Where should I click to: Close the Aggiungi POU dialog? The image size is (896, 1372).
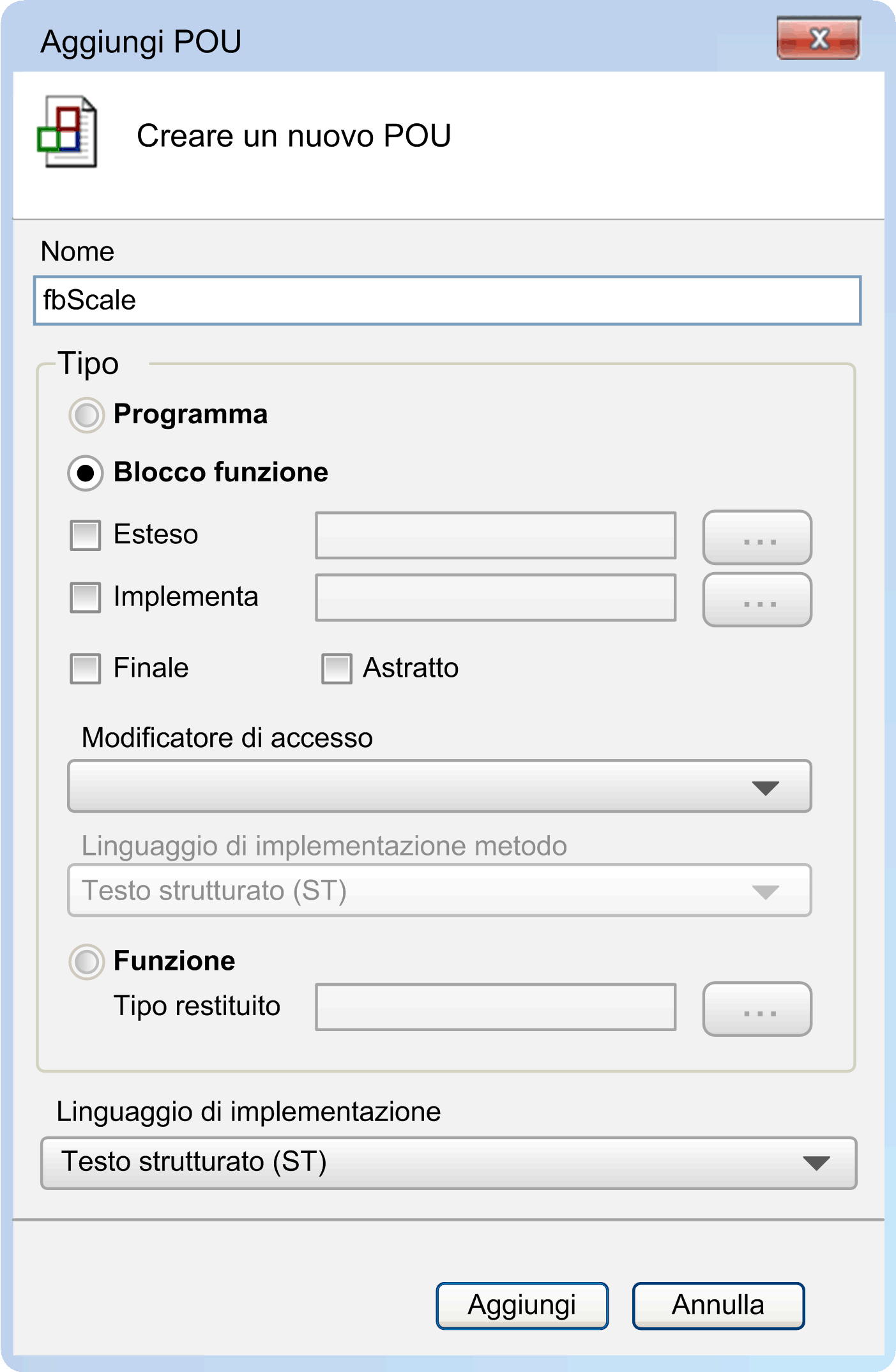pyautogui.click(x=818, y=39)
